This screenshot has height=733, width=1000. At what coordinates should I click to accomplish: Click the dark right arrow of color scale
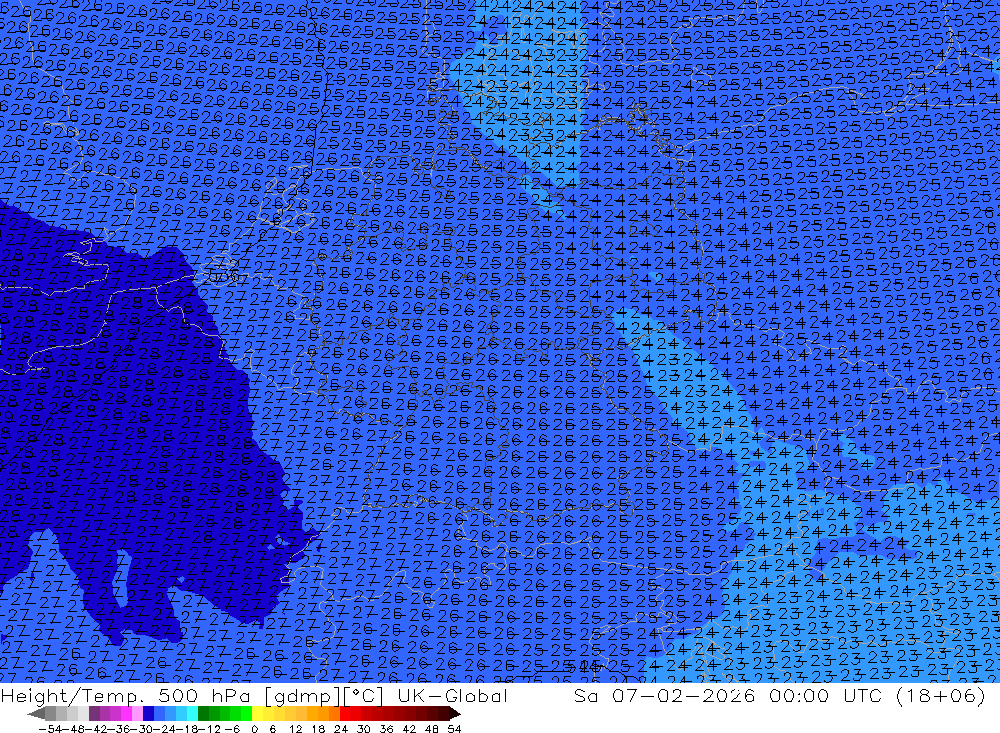pyautogui.click(x=455, y=713)
